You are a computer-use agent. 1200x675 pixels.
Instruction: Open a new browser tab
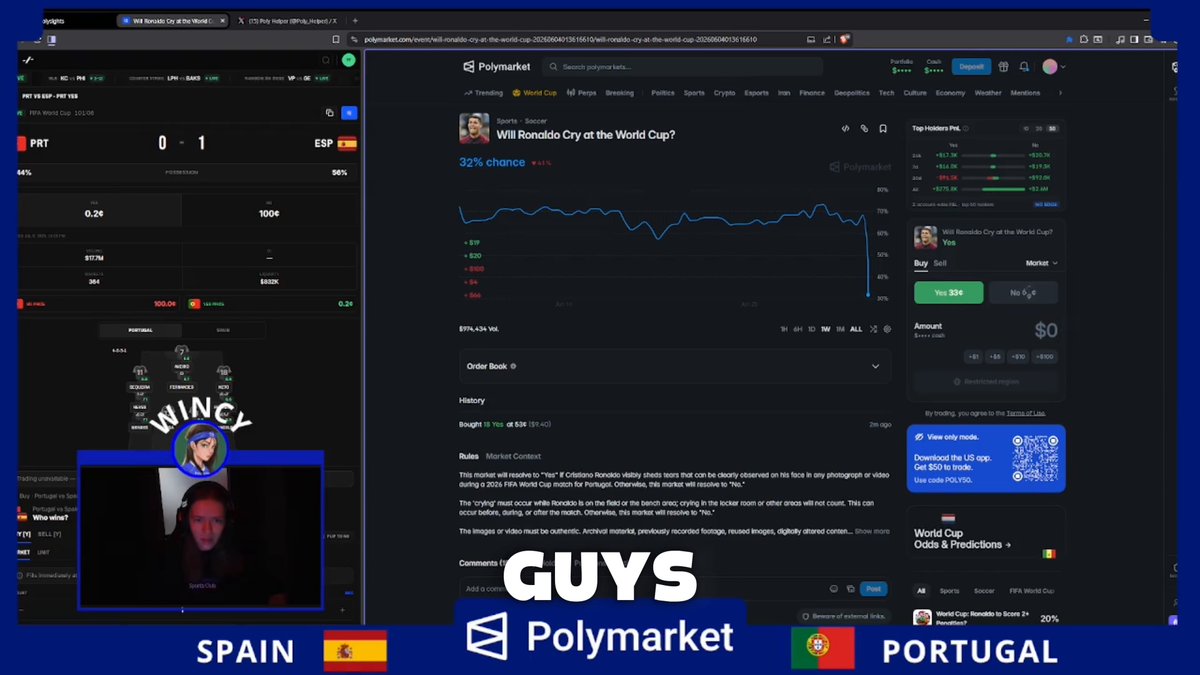click(355, 20)
